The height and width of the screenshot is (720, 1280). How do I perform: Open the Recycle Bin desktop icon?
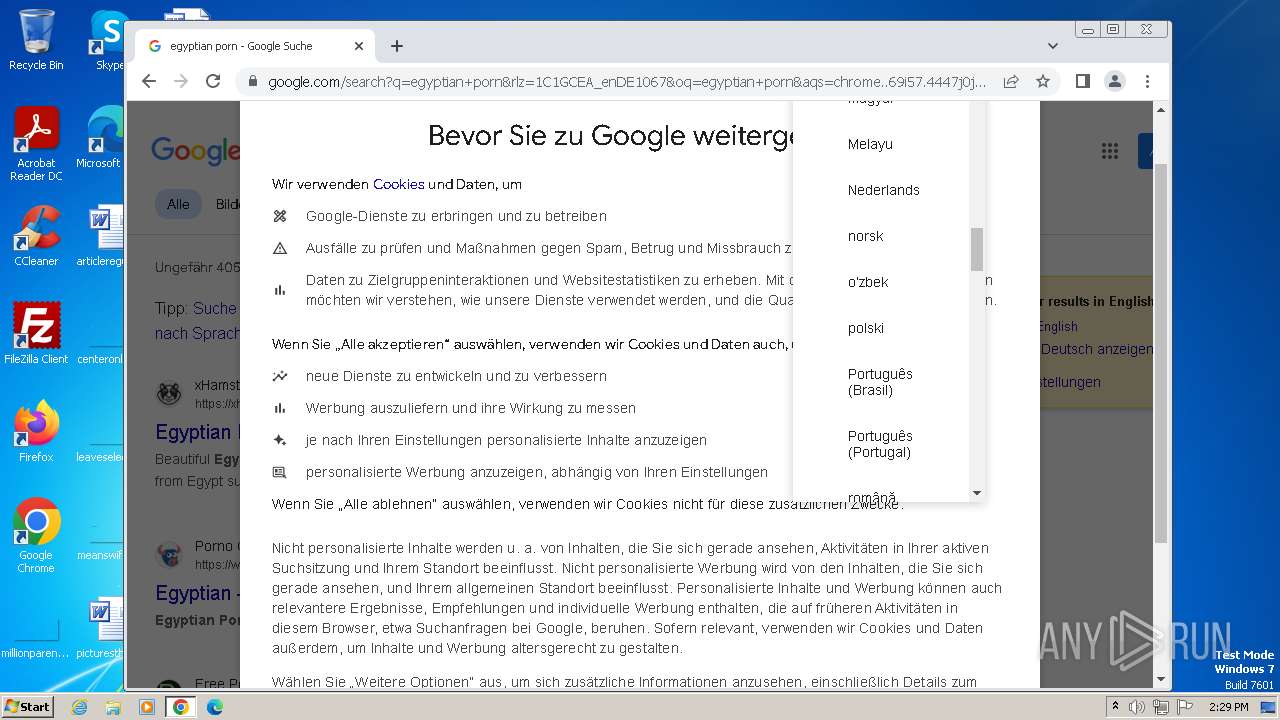(36, 40)
